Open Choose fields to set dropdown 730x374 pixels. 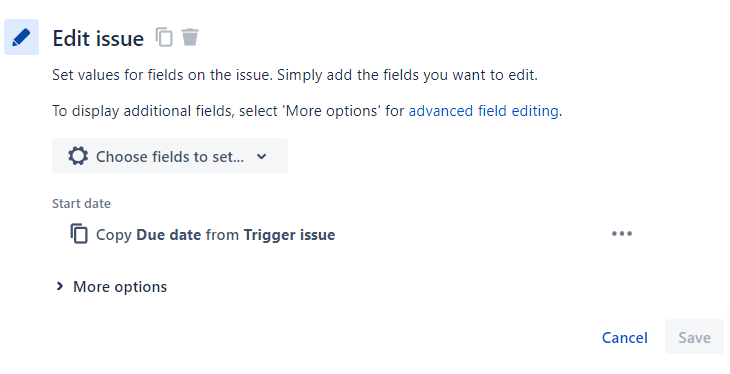coord(170,156)
